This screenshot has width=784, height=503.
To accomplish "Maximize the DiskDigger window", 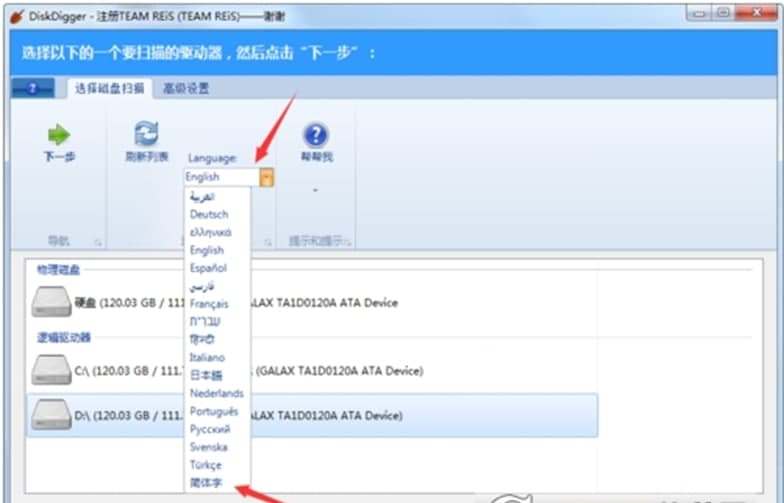I will (x=723, y=12).
